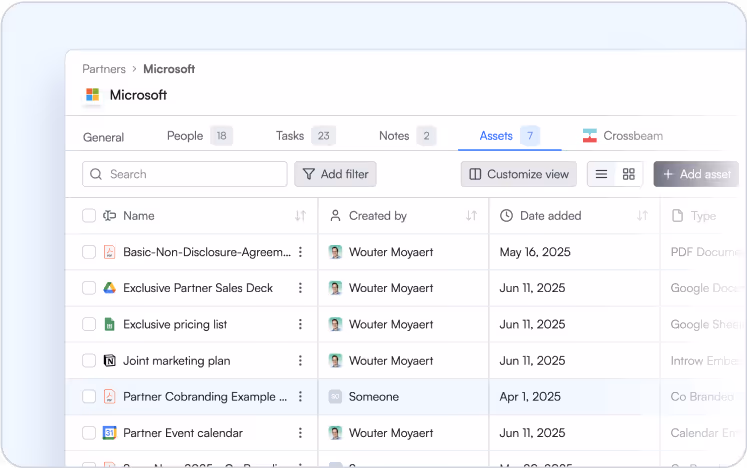747x468 pixels.
Task: Toggle the select-all checkbox in header
Action: point(89,216)
